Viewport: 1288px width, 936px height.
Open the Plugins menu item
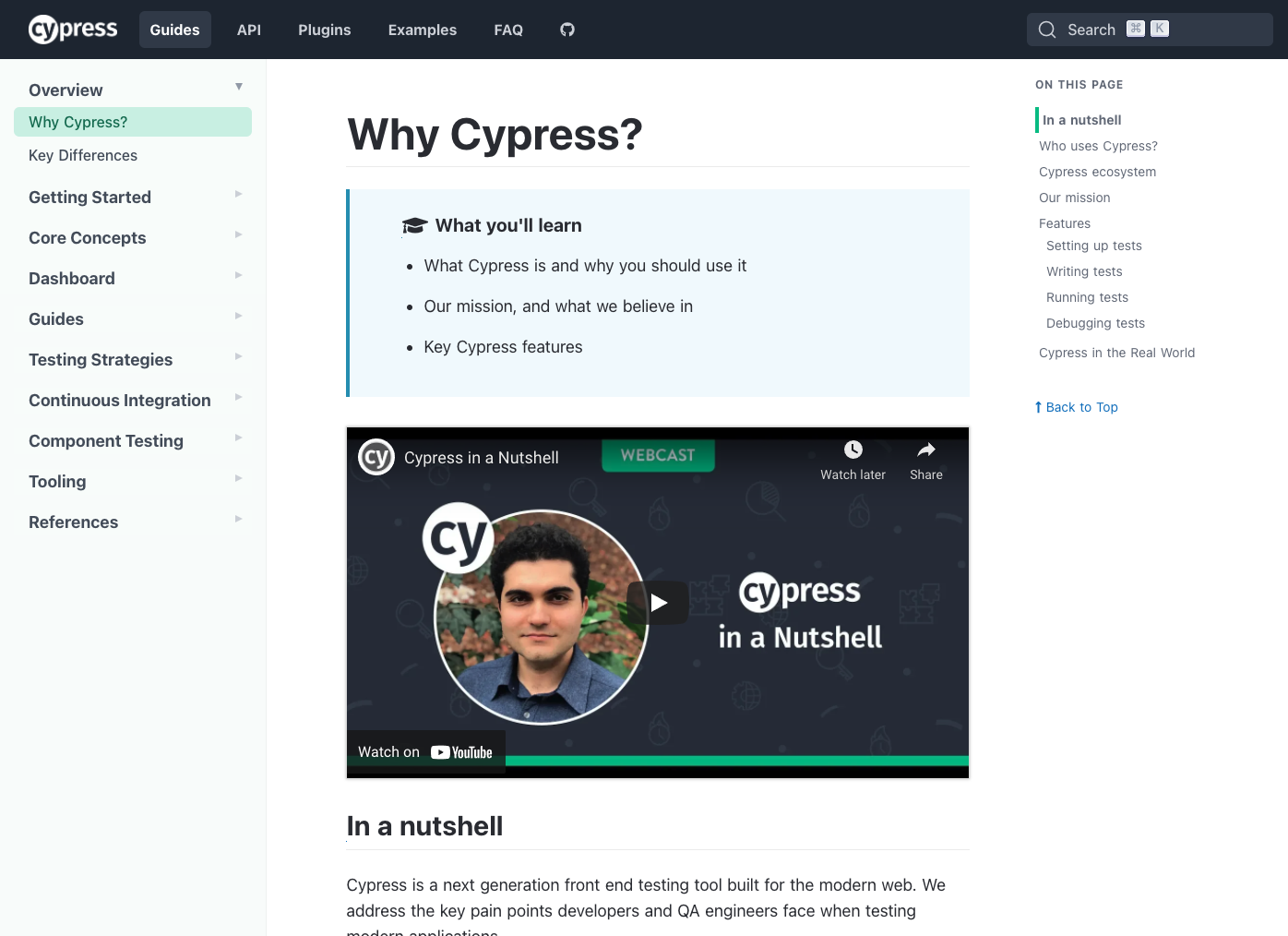[324, 29]
